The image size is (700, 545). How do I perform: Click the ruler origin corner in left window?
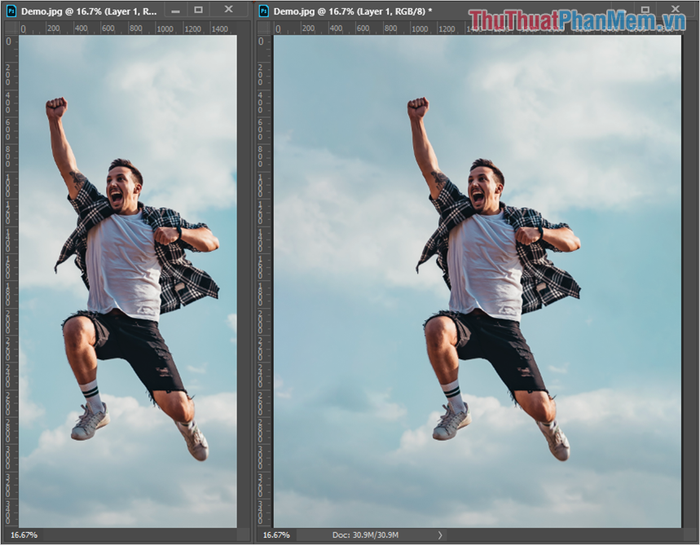11,29
